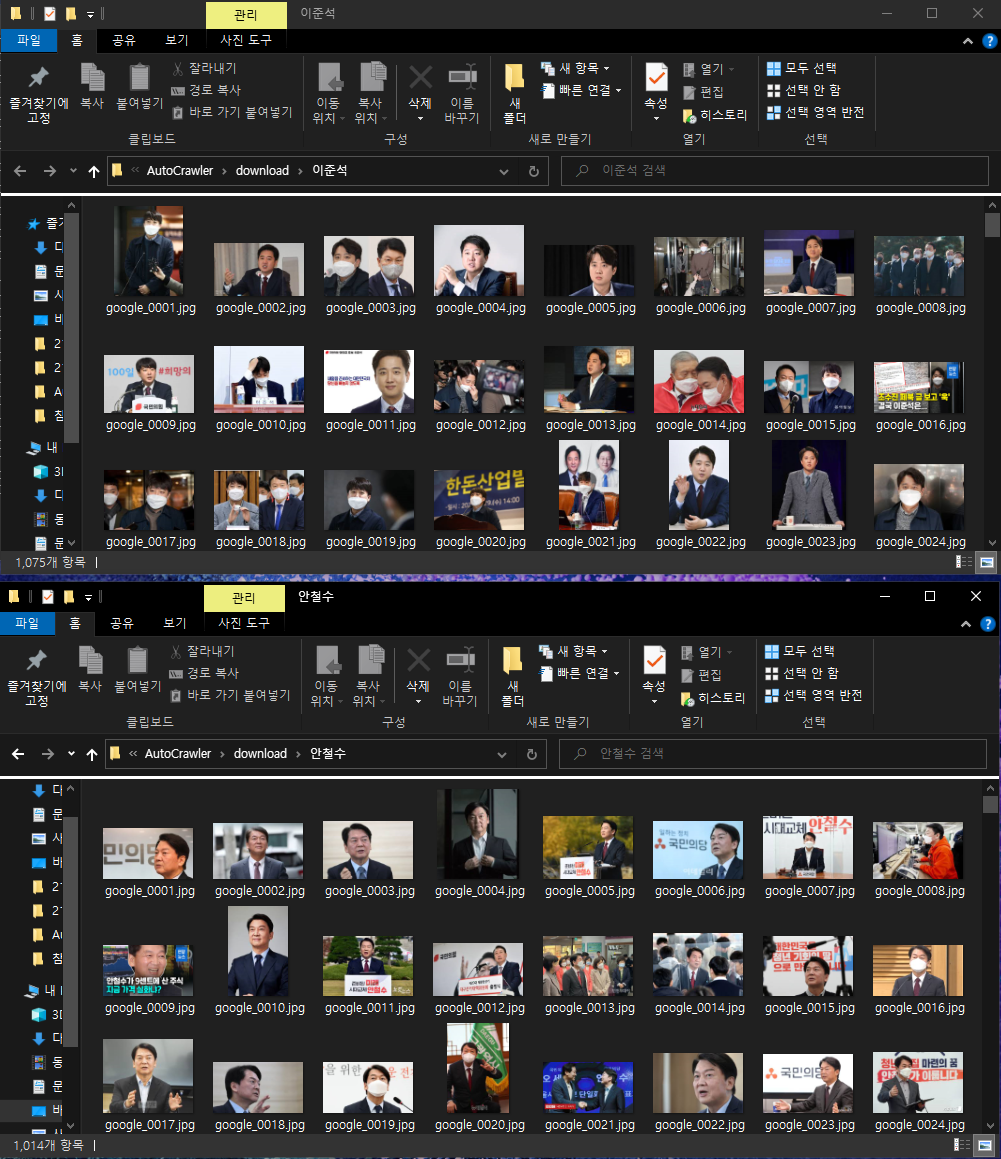Switch to 보기 tab in 이준석 window
Viewport: 1001px width, 1159px height.
[177, 40]
